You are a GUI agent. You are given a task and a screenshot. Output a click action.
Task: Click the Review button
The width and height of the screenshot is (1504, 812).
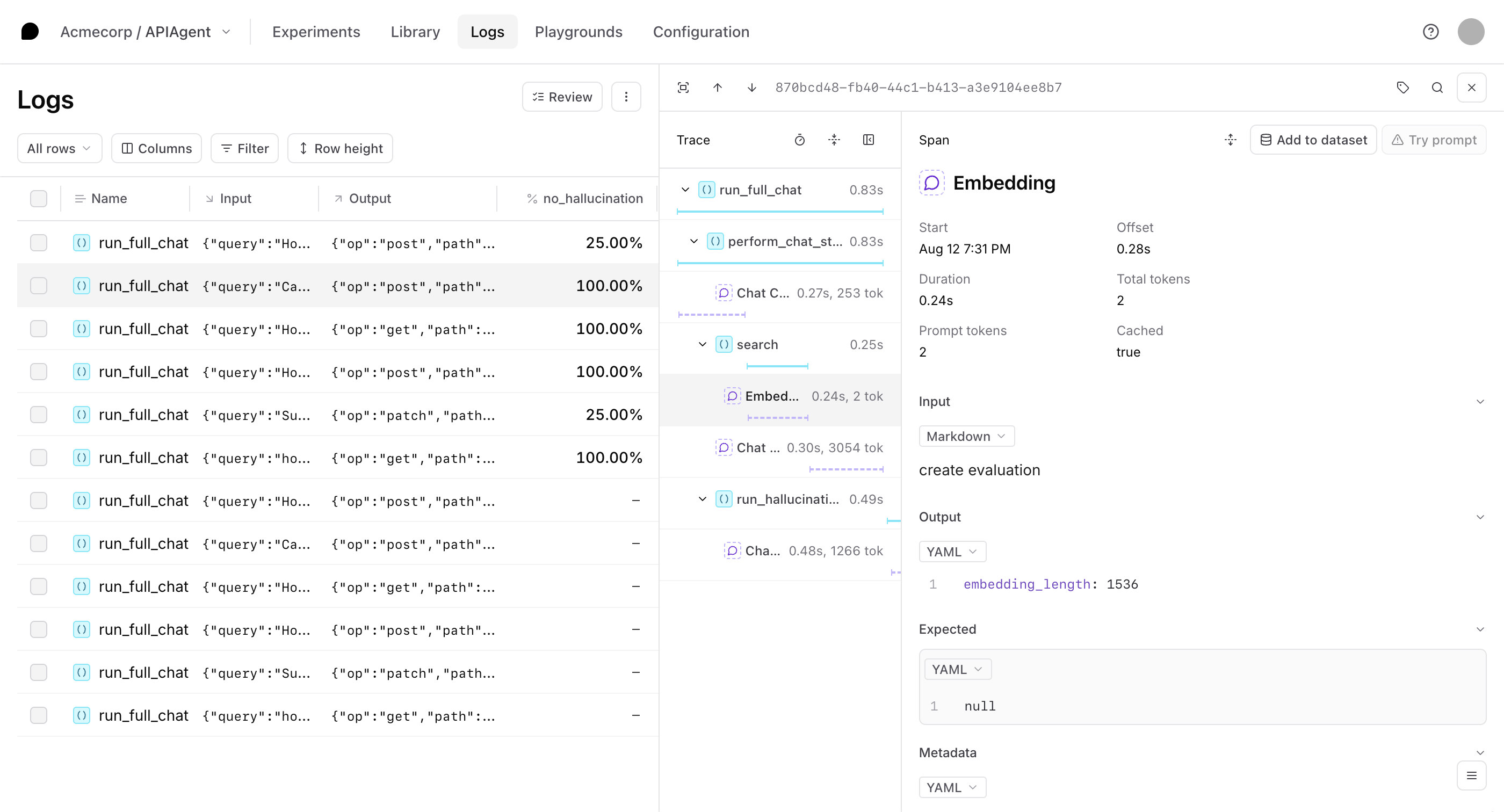coord(562,97)
